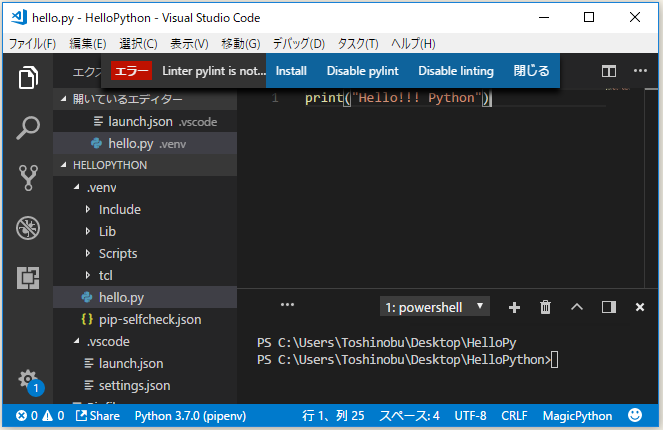This screenshot has width=663, height=430.
Task: Change encoding via UTF-8 status item
Action: coord(470,416)
